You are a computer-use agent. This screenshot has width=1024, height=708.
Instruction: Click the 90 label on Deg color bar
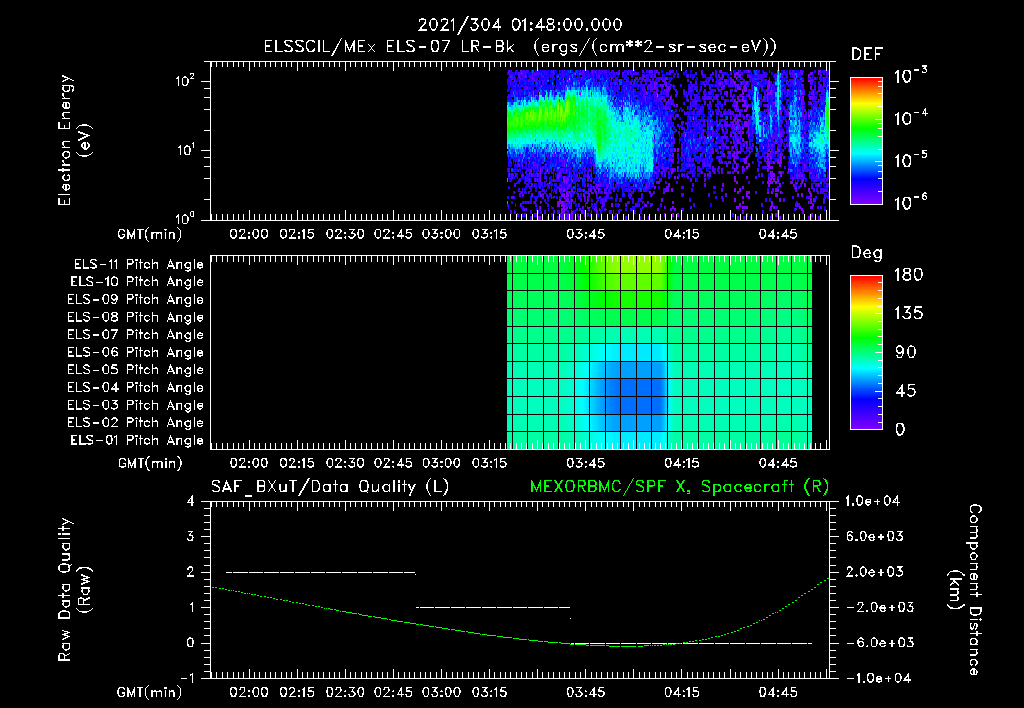[906, 352]
